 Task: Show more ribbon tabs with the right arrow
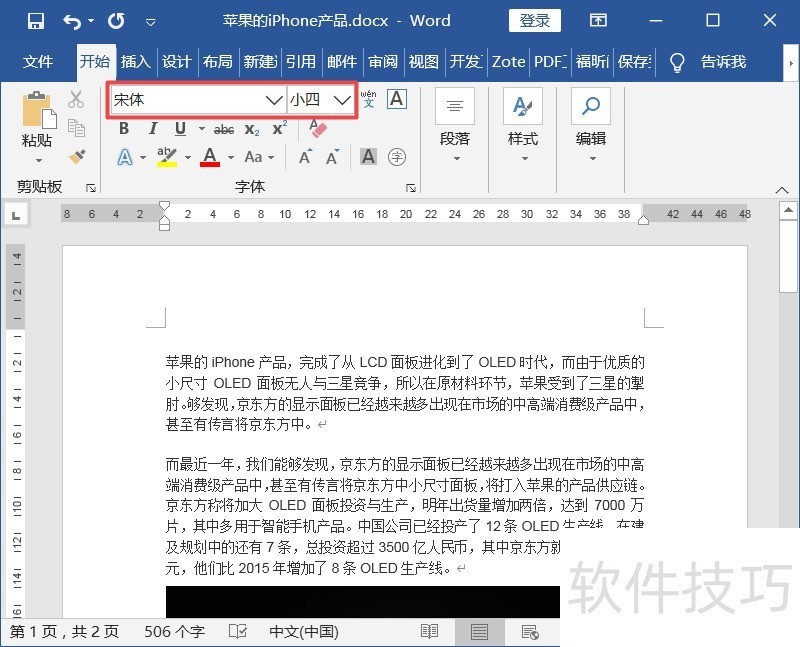coord(791,63)
